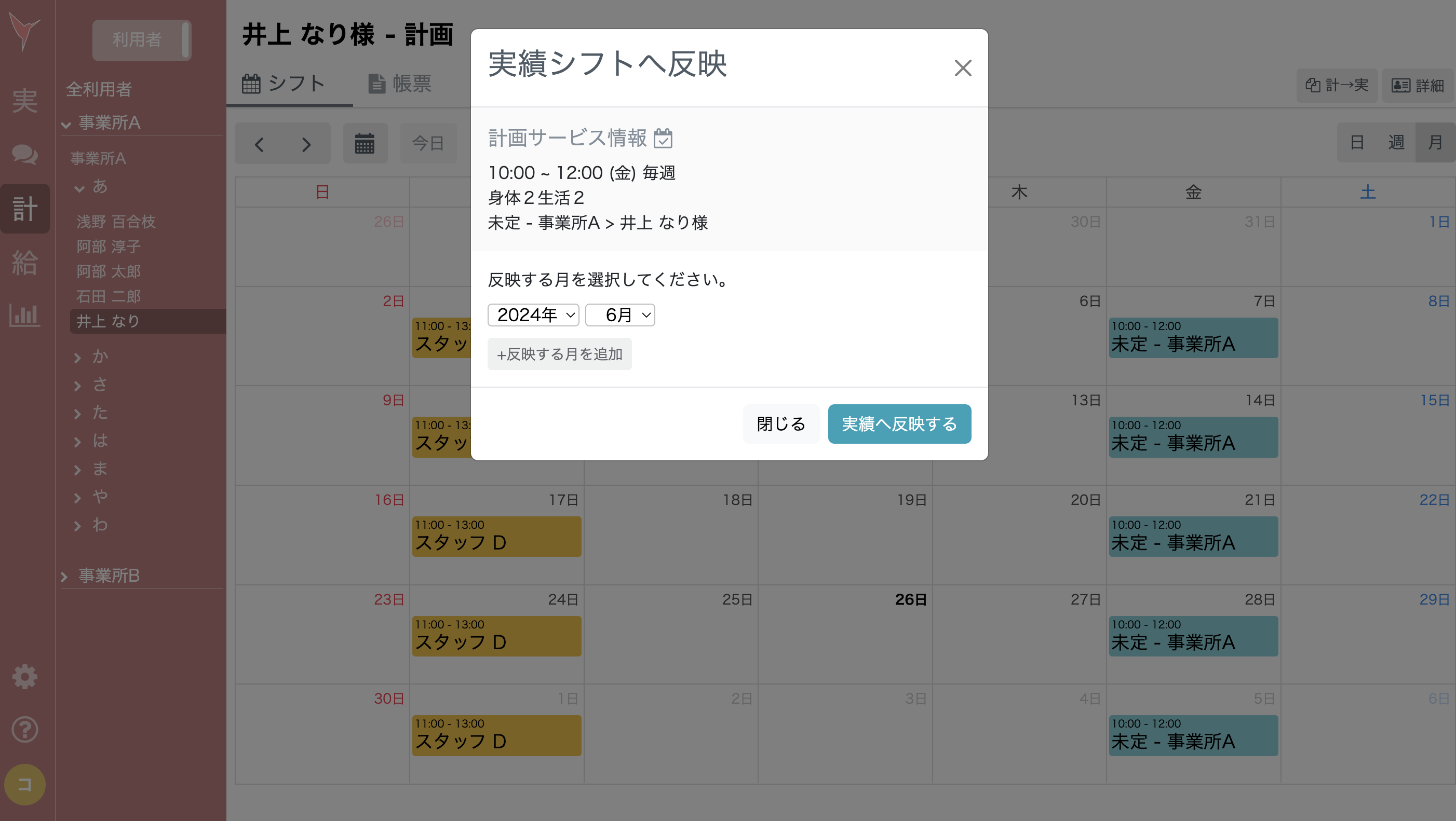Open the 6月 month dropdown
The width and height of the screenshot is (1456, 821).
point(619,314)
